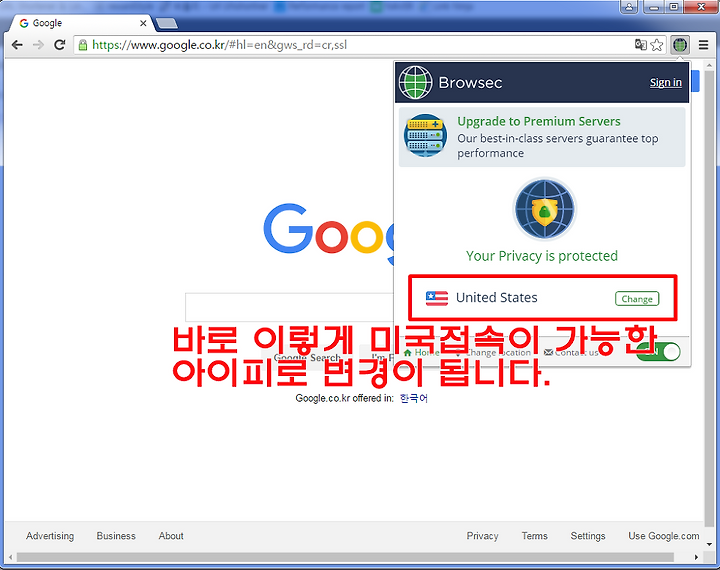Open the About footer link

coord(171,536)
